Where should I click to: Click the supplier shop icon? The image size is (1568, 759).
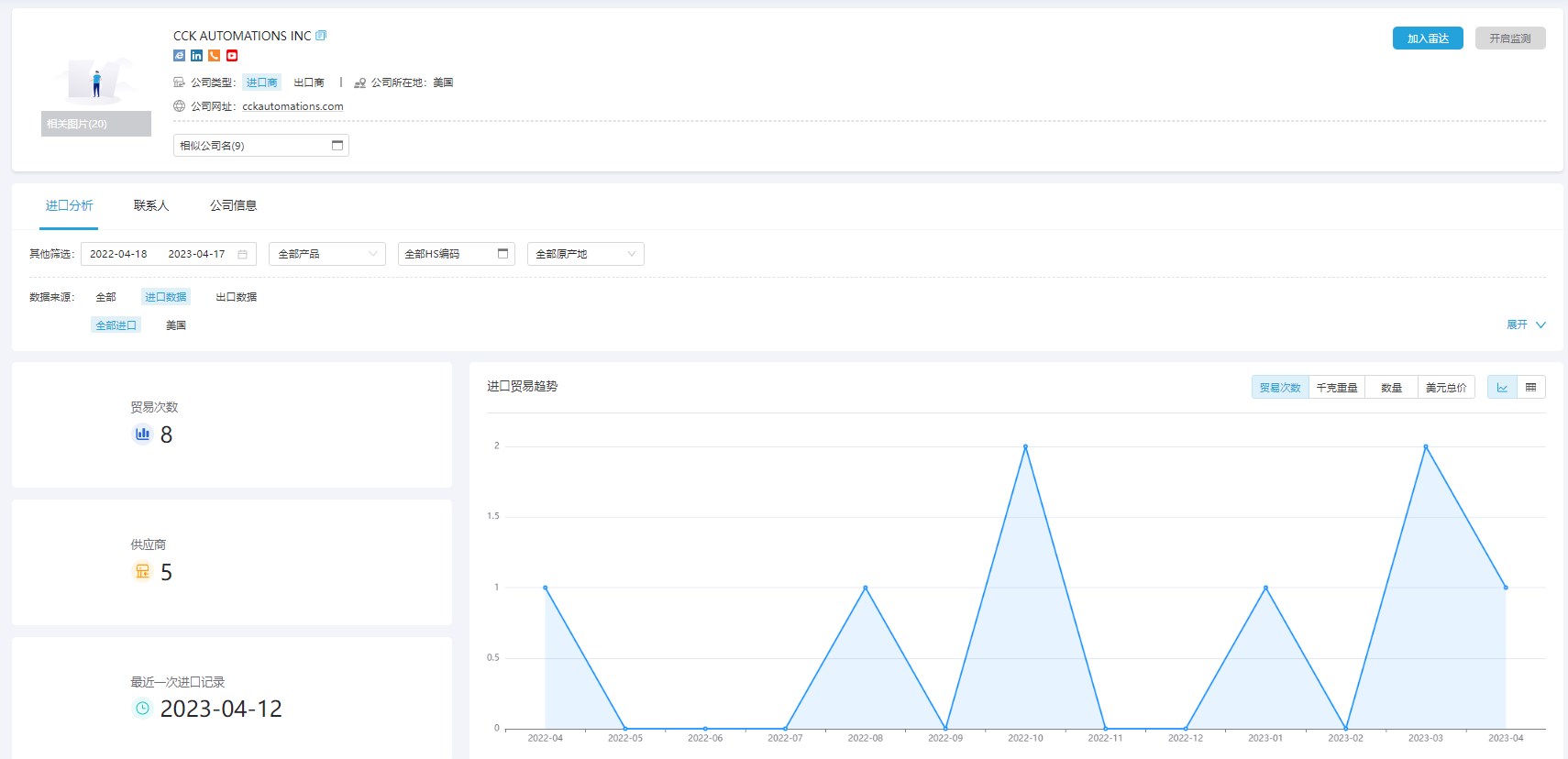click(142, 572)
